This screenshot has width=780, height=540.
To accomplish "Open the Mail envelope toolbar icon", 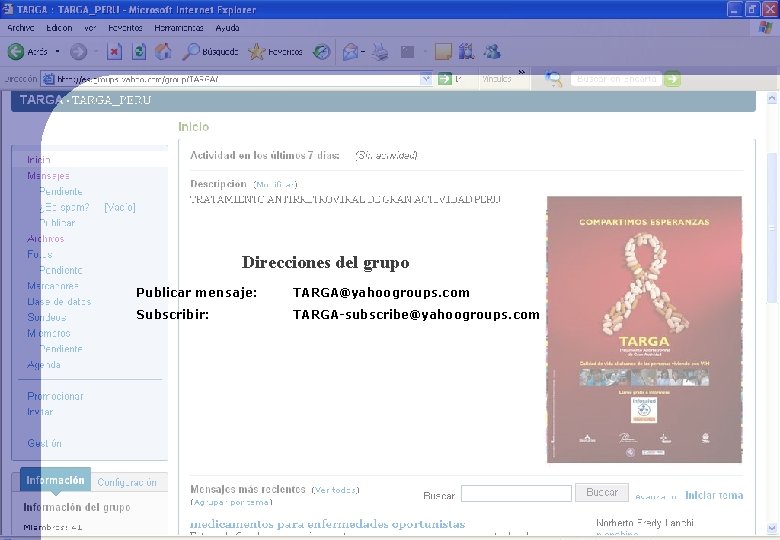I will (350, 51).
